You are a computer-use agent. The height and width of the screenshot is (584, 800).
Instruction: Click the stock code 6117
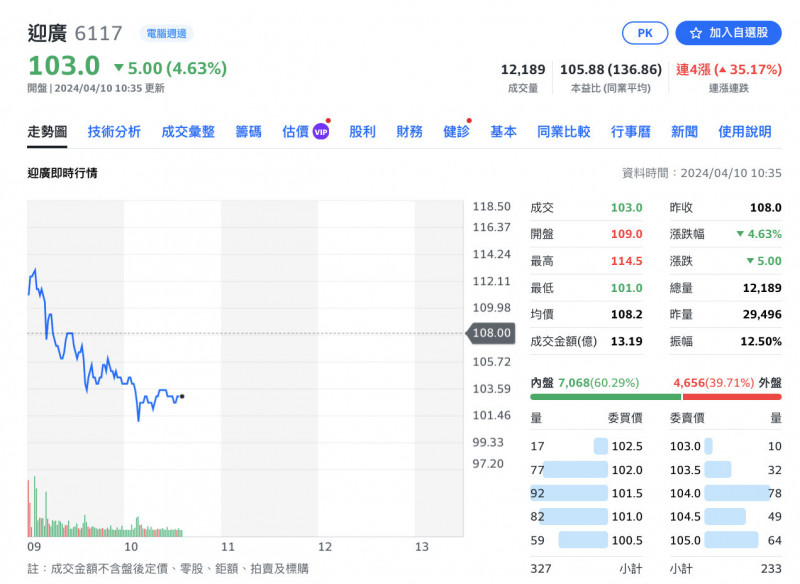point(98,34)
